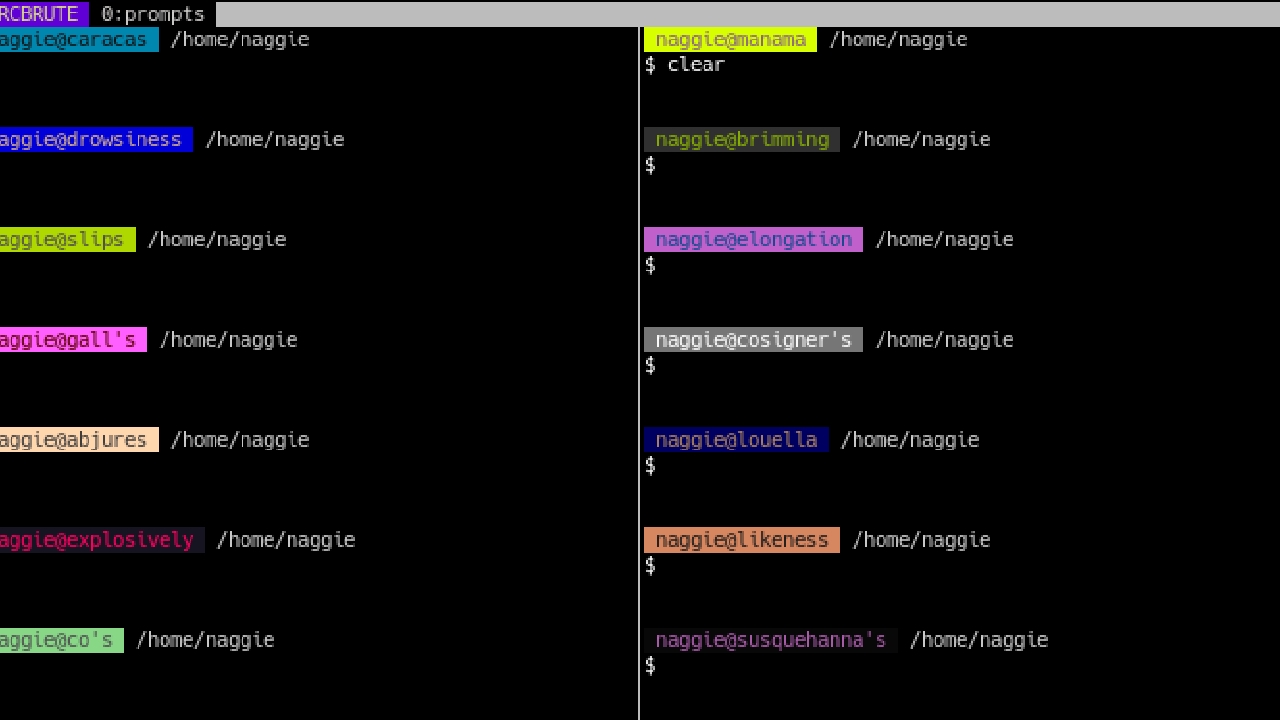Select the naggie@likeness orange host label

[x=741, y=540]
